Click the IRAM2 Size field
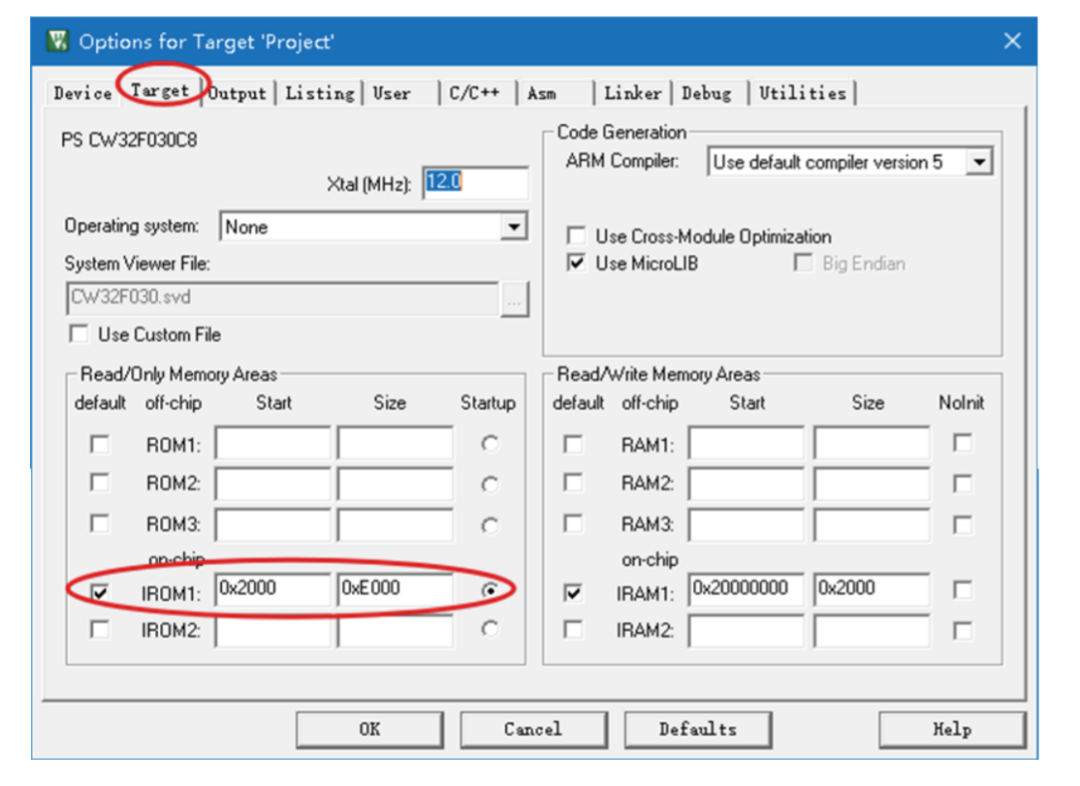 871,631
